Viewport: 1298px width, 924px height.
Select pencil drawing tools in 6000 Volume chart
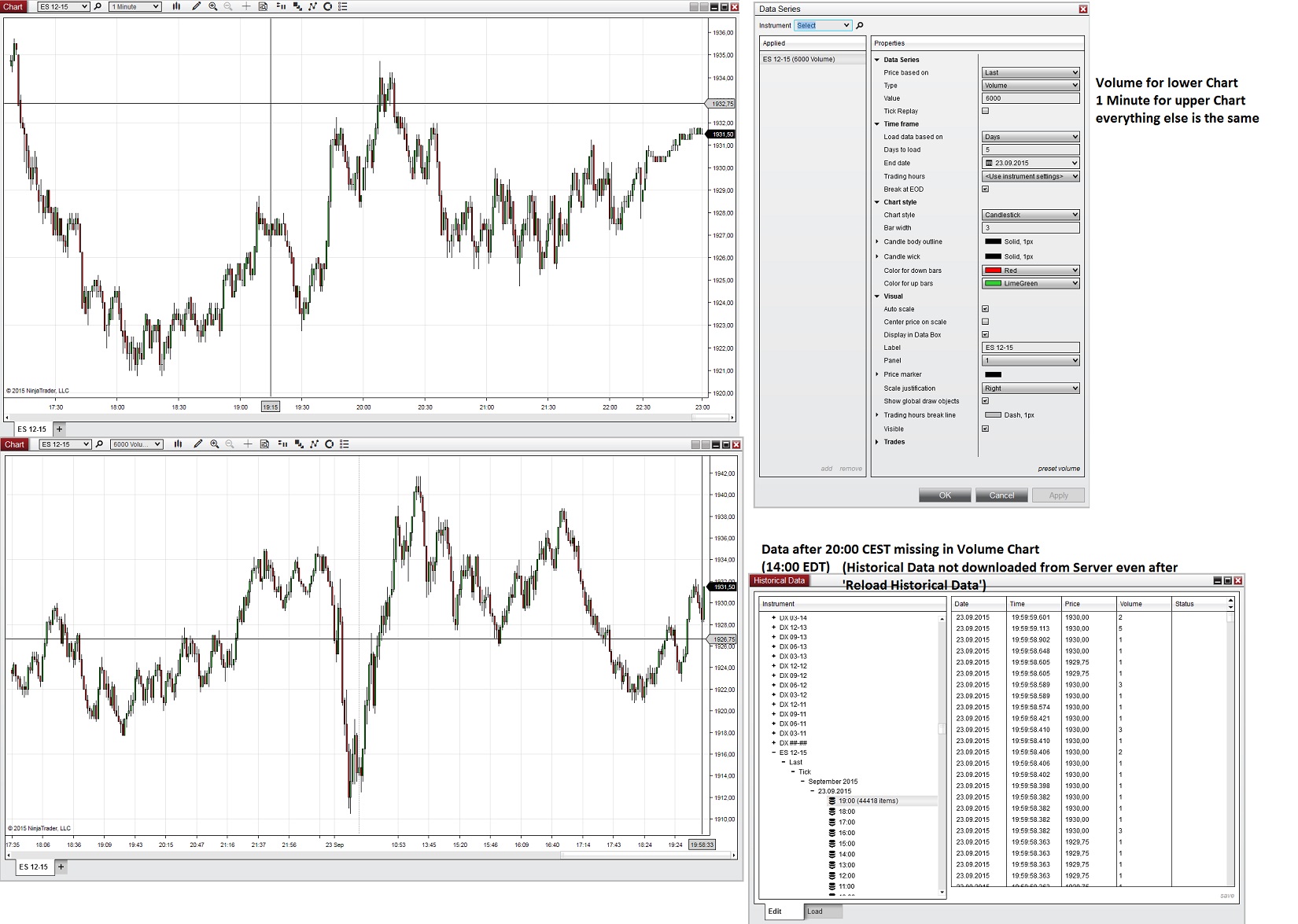tap(197, 444)
